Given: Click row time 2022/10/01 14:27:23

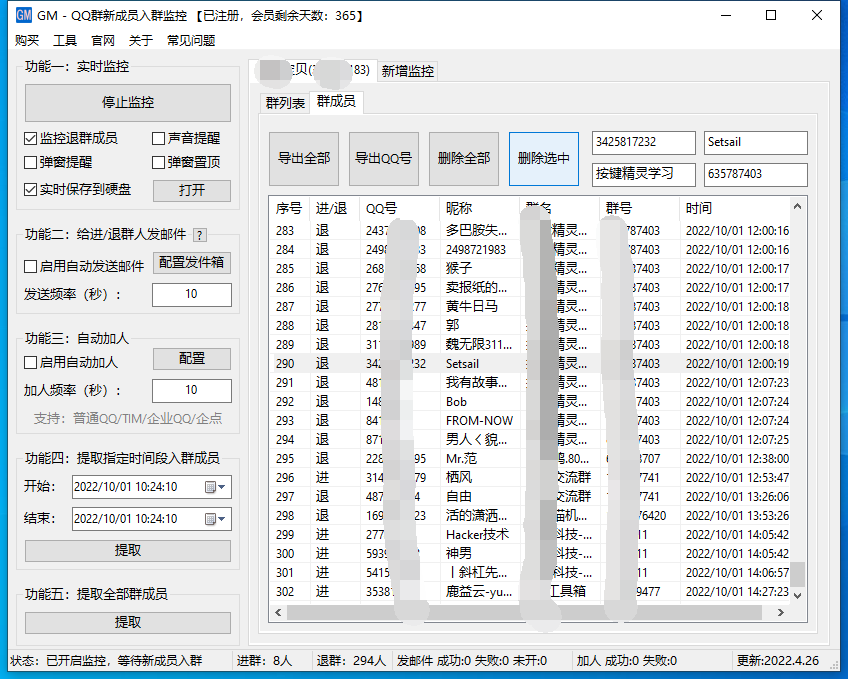Looking at the screenshot, I should tap(737, 592).
